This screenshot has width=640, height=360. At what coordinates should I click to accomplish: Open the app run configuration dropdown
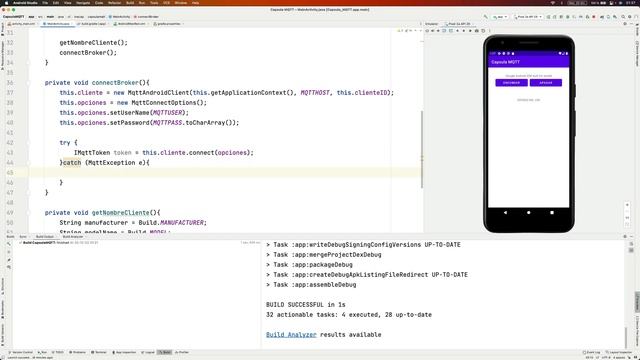tap(500, 17)
